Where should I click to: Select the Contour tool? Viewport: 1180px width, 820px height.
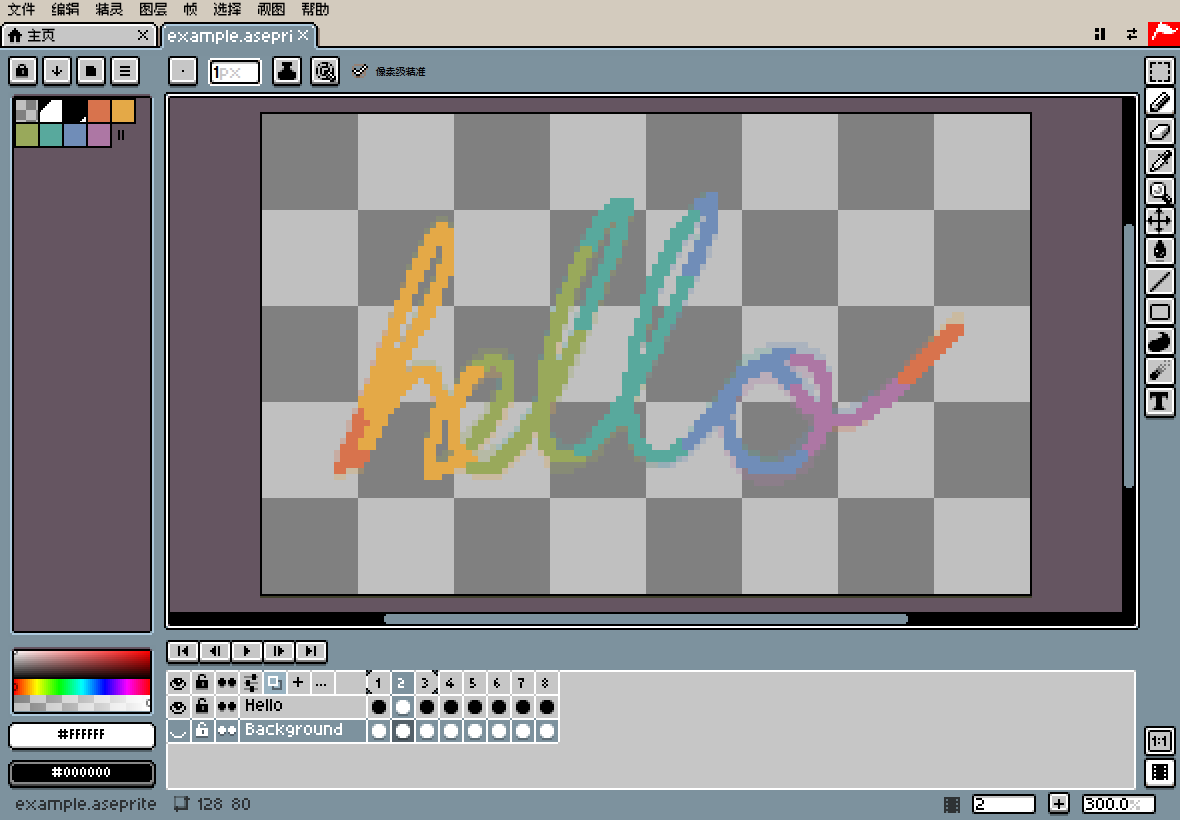(1160, 342)
